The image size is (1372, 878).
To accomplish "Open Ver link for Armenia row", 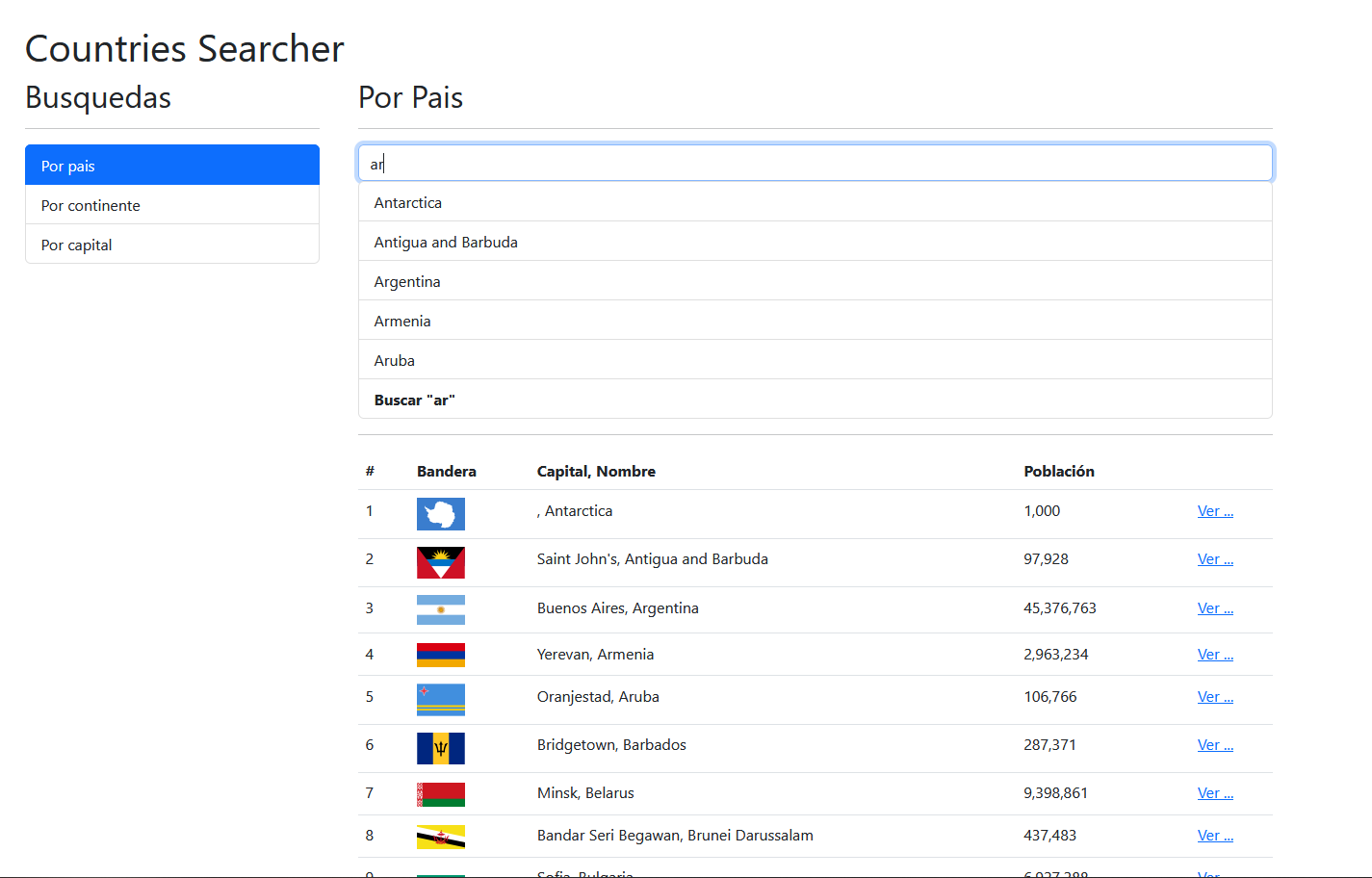I will (1215, 655).
